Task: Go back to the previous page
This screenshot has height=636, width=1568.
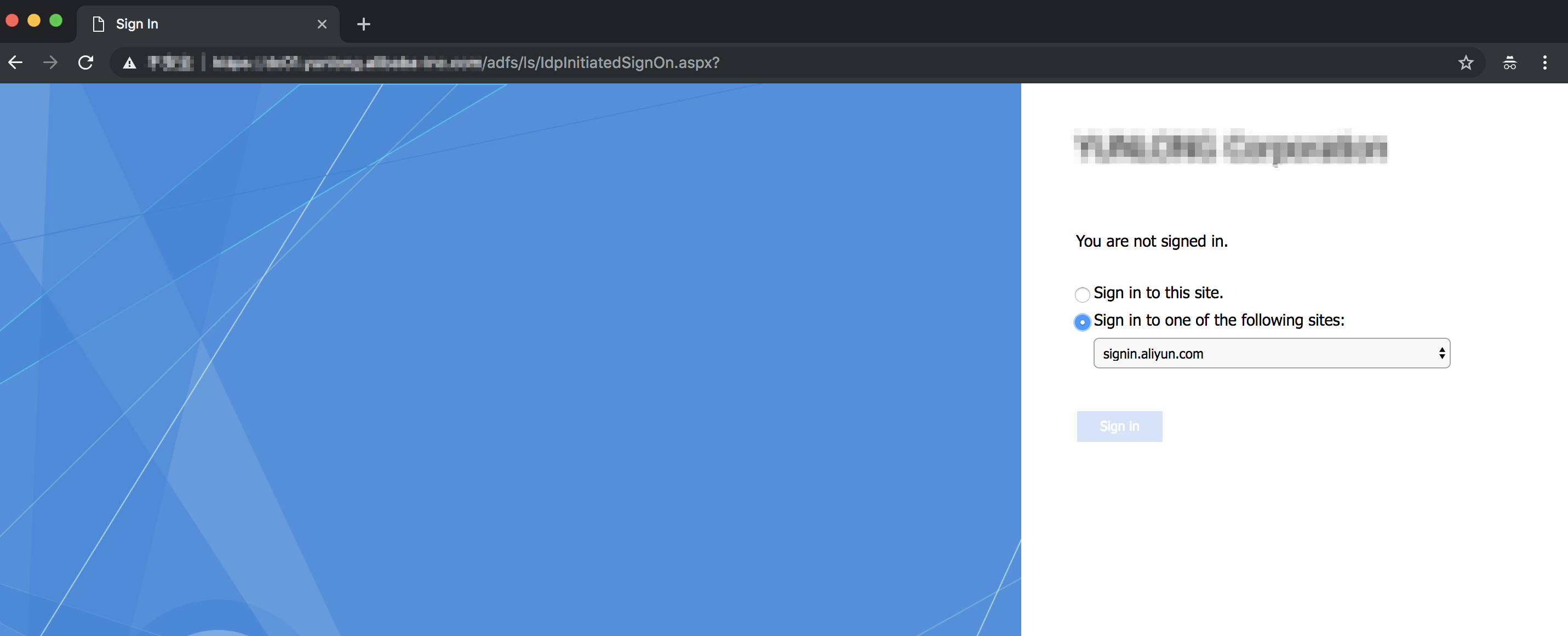Action: coord(16,62)
